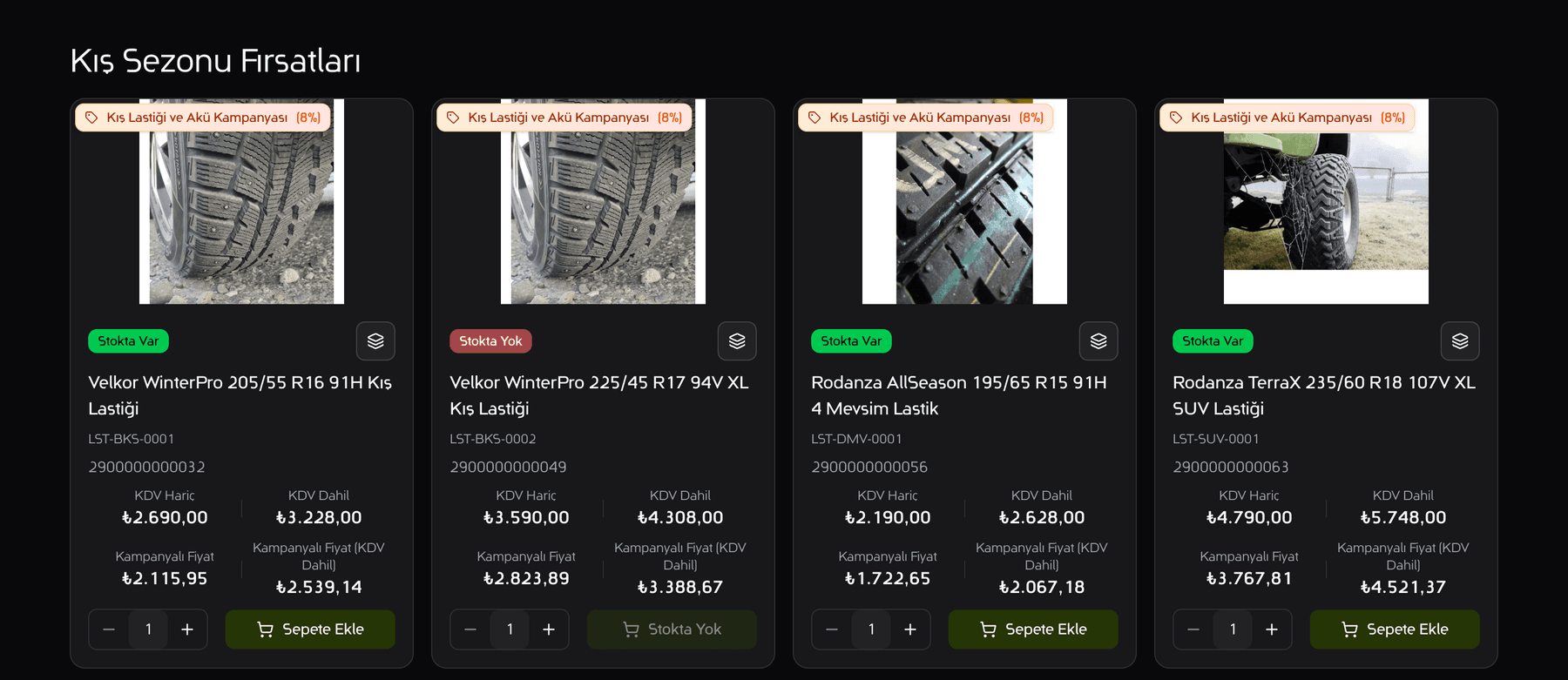The height and width of the screenshot is (680, 1568).
Task: Open Rodanza TerraX 235/60 R18 product title
Action: [x=1324, y=395]
